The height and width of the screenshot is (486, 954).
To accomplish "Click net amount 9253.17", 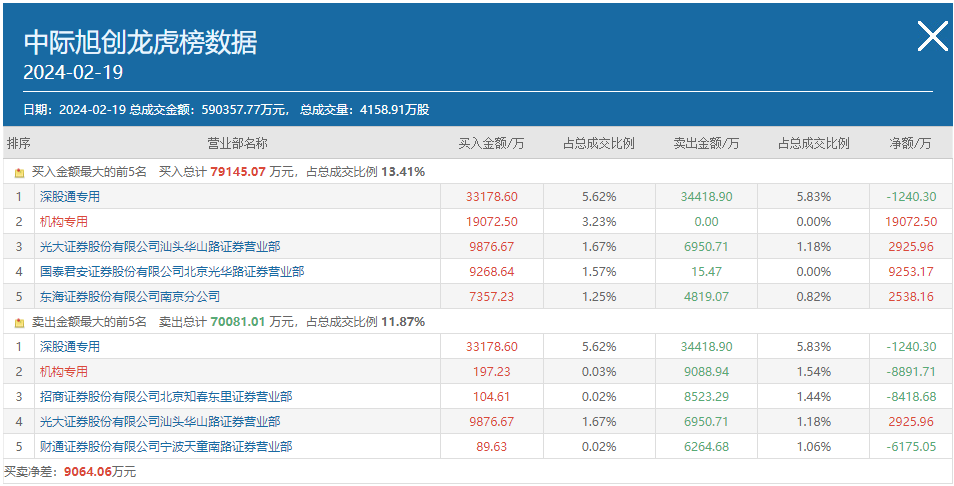I will click(911, 271).
